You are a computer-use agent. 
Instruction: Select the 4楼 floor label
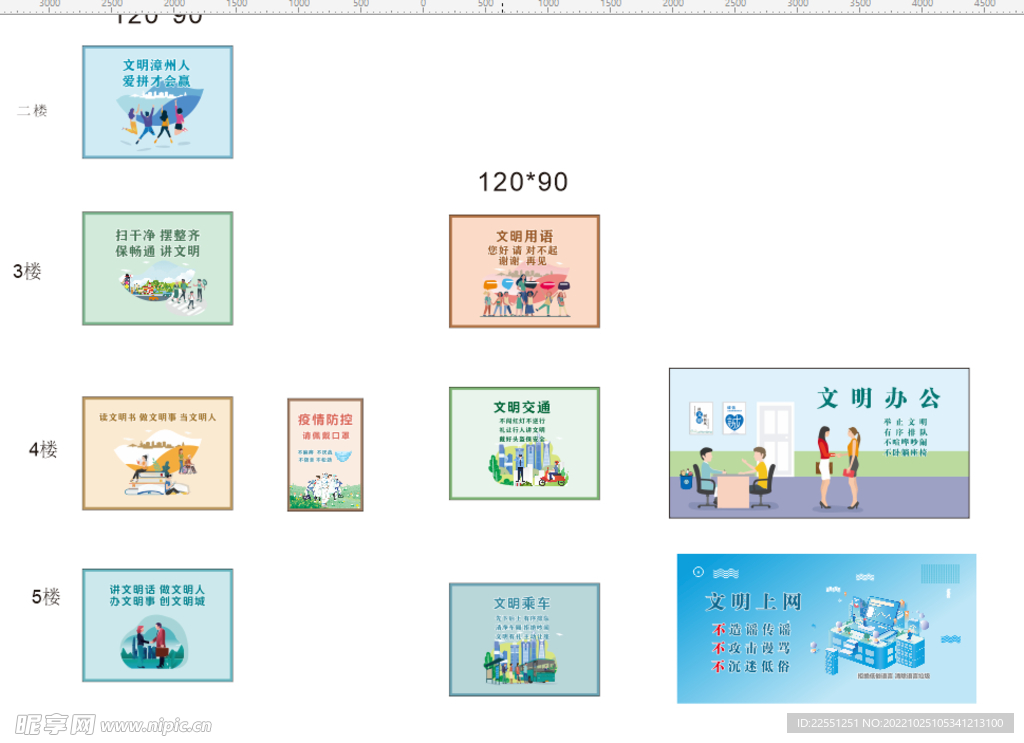[x=43, y=449]
